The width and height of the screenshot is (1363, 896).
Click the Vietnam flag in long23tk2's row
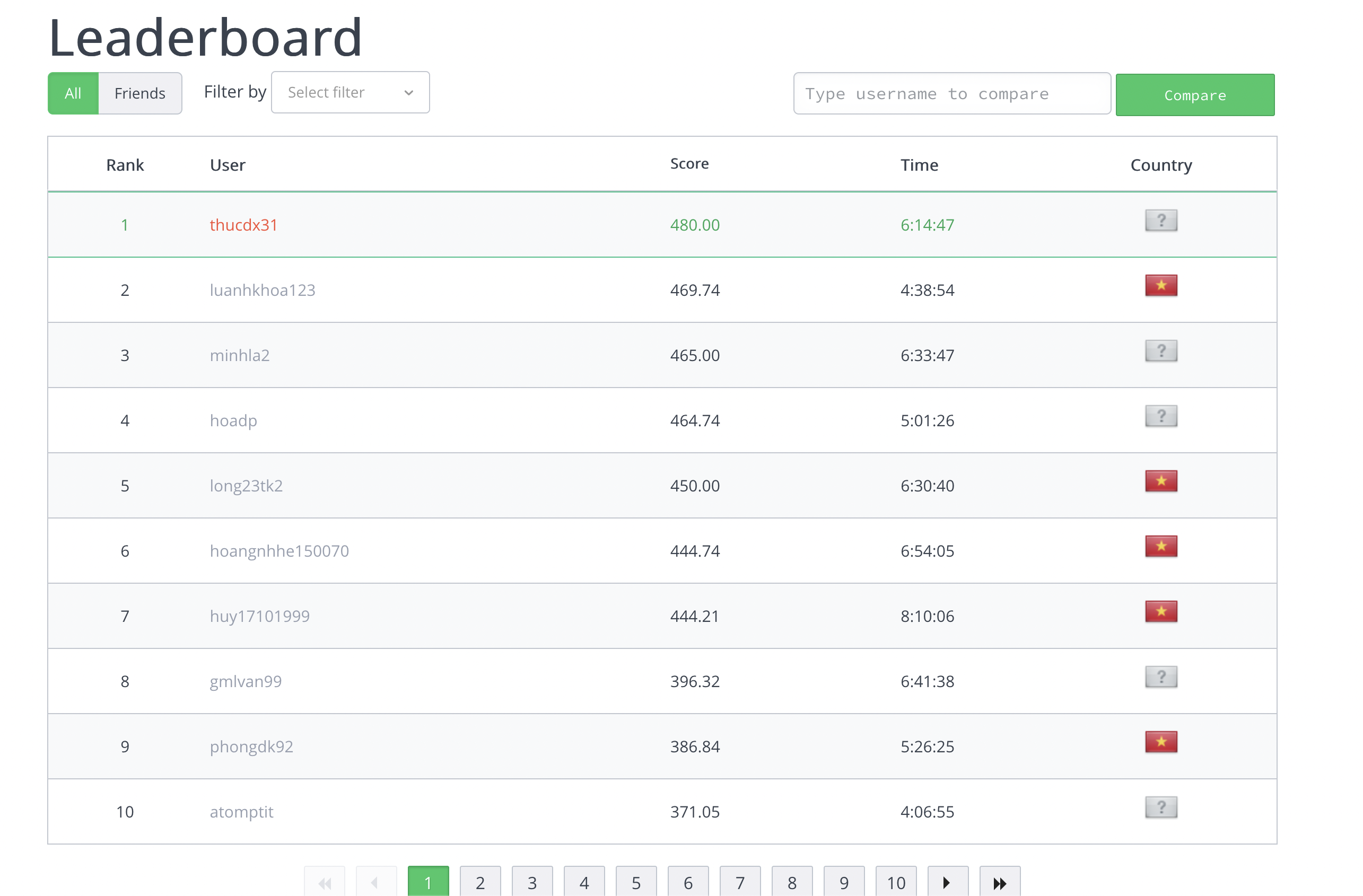(1160, 481)
